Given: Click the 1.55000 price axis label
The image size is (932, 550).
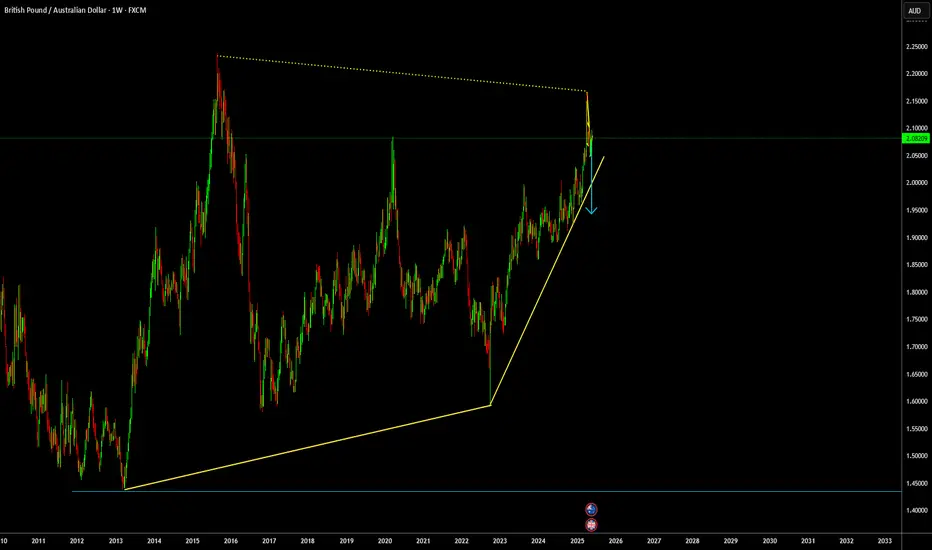Looking at the screenshot, I should point(917,429).
